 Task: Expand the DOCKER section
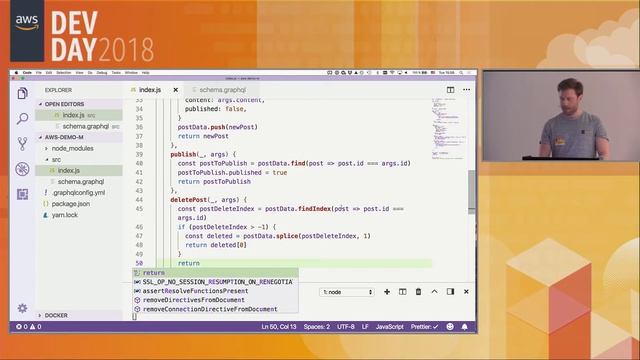[56, 315]
